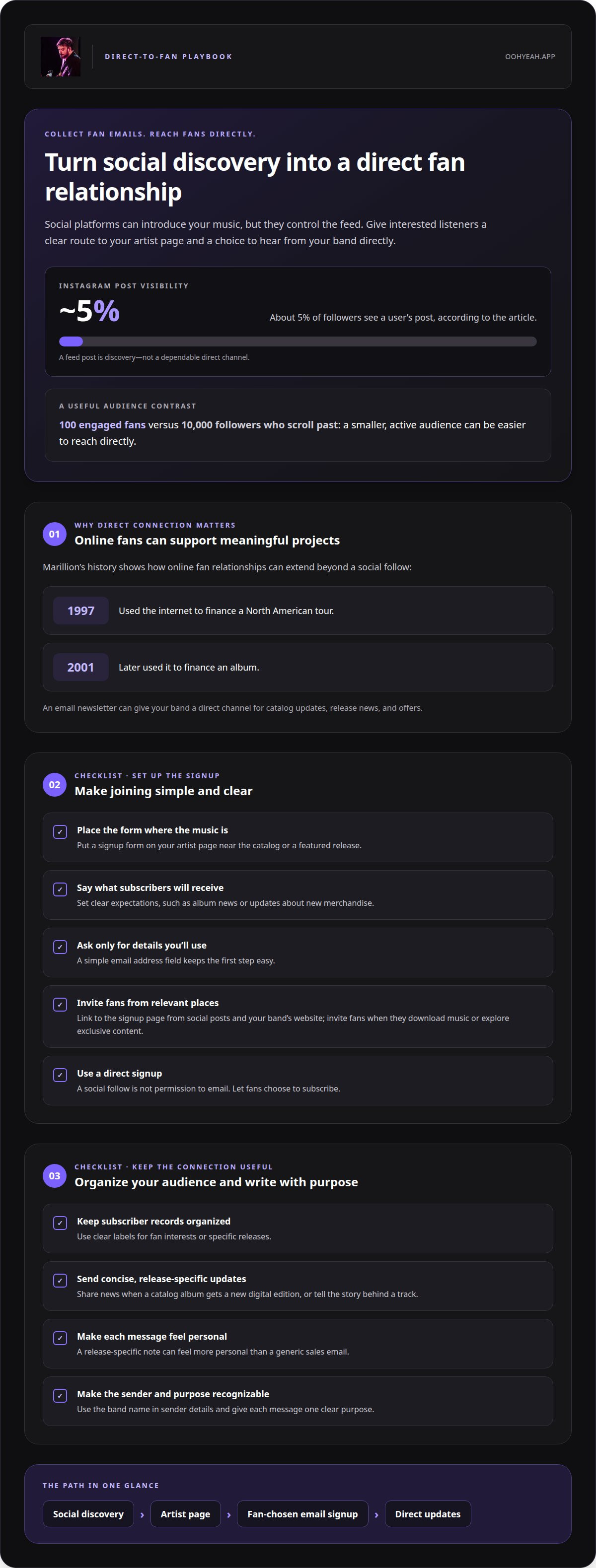Viewport: 596px width, 1568px height.
Task: Click the Instagram post visibility progress bar
Action: click(x=298, y=341)
